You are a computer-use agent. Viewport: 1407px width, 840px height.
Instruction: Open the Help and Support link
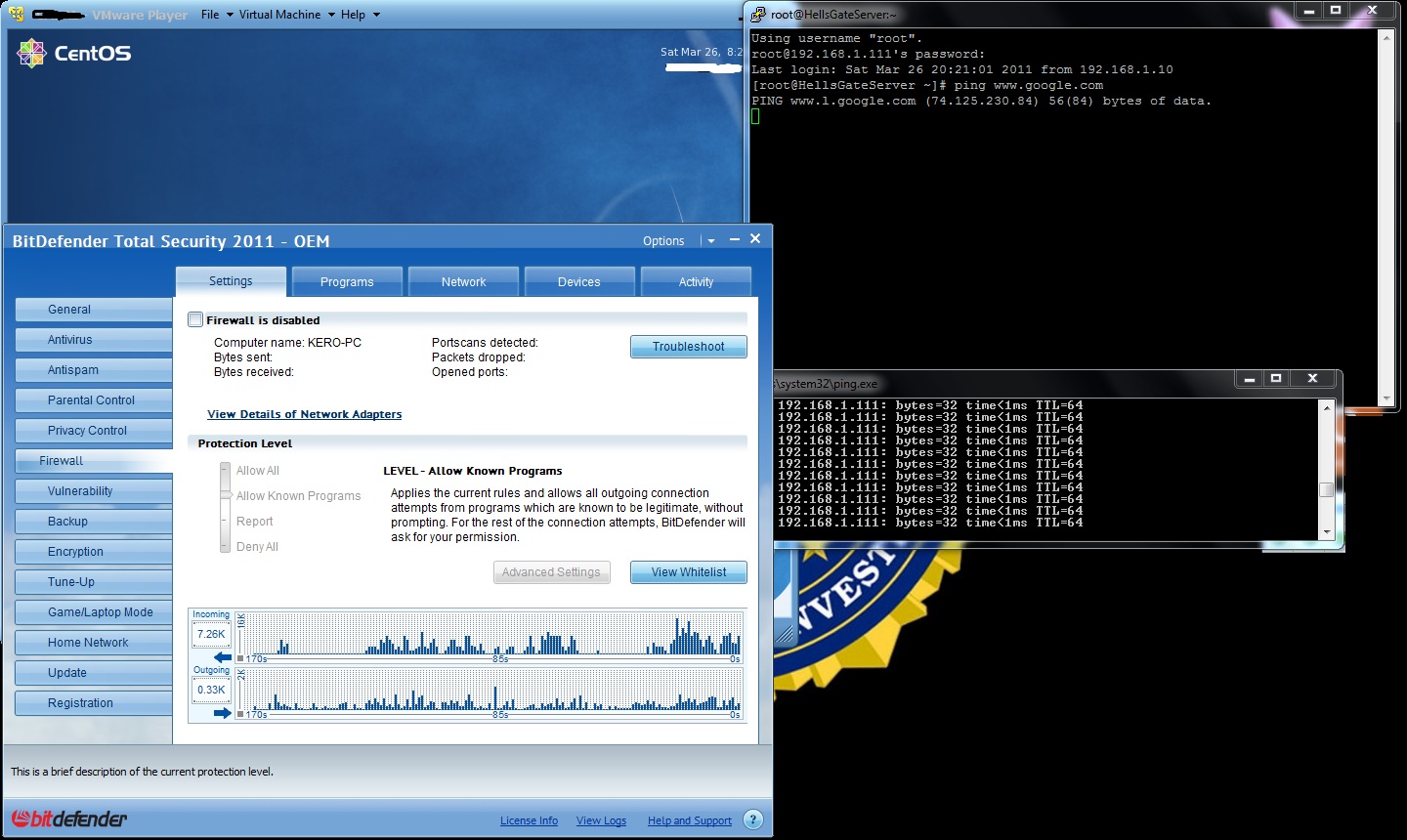point(690,820)
